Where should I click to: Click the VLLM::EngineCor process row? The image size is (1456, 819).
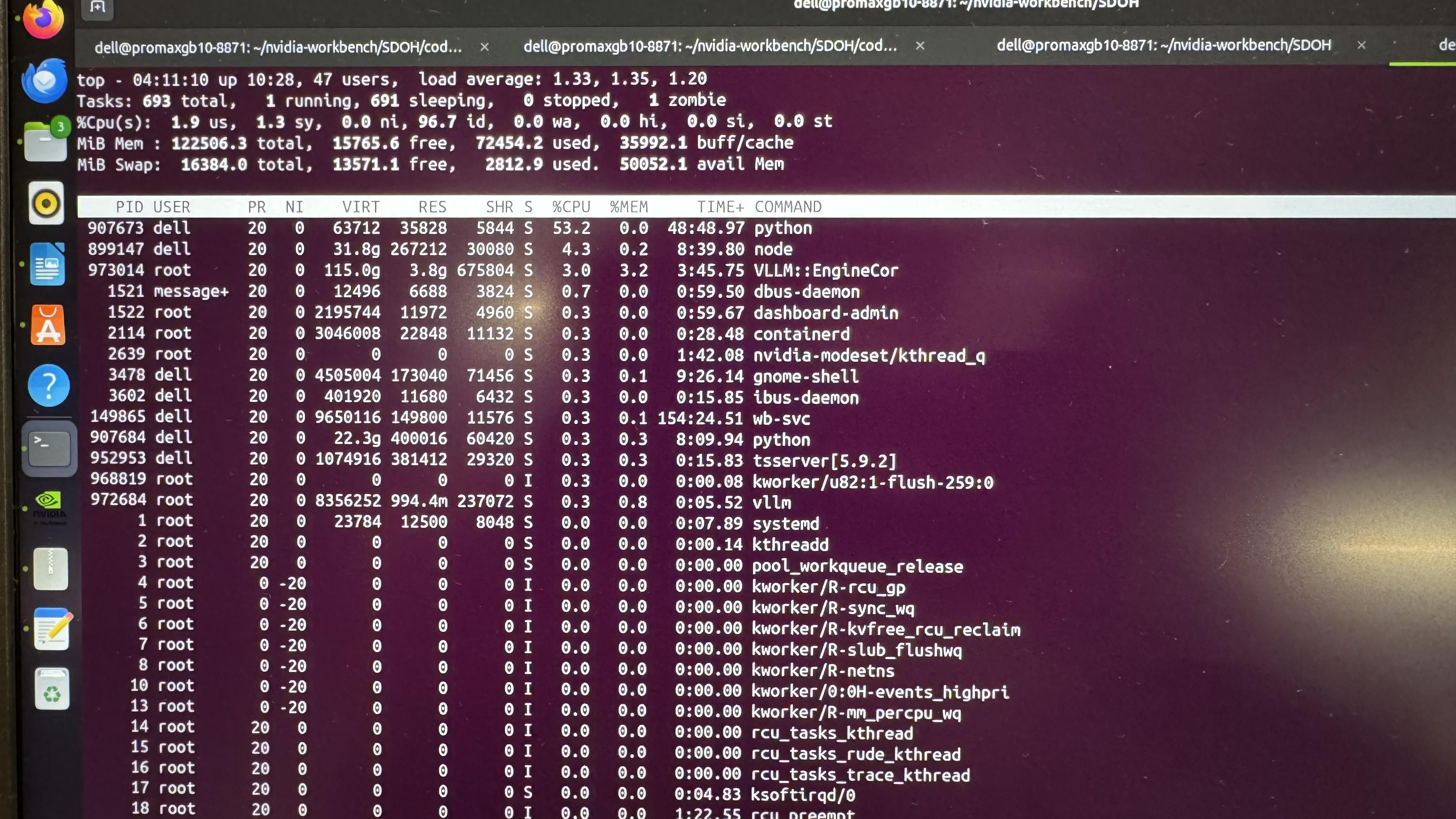click(x=825, y=270)
